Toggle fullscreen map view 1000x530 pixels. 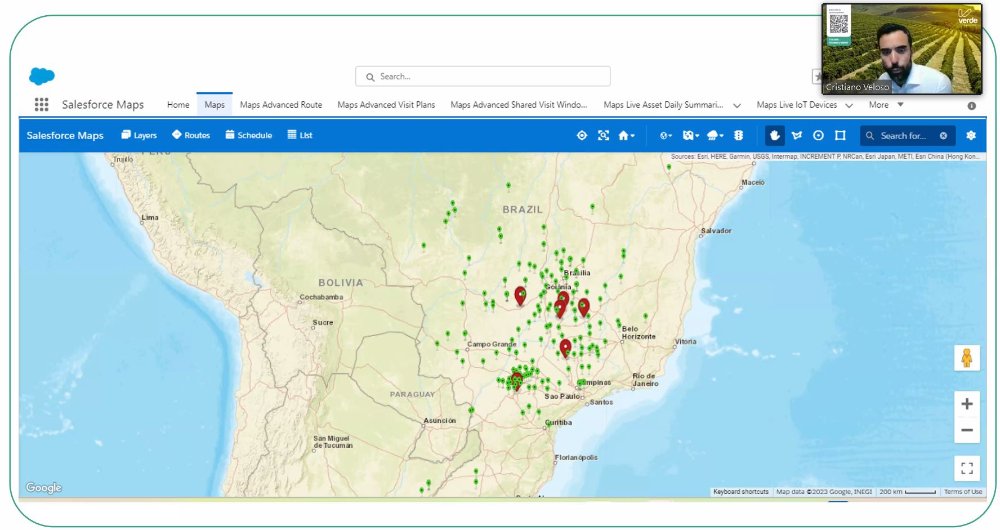pos(966,467)
